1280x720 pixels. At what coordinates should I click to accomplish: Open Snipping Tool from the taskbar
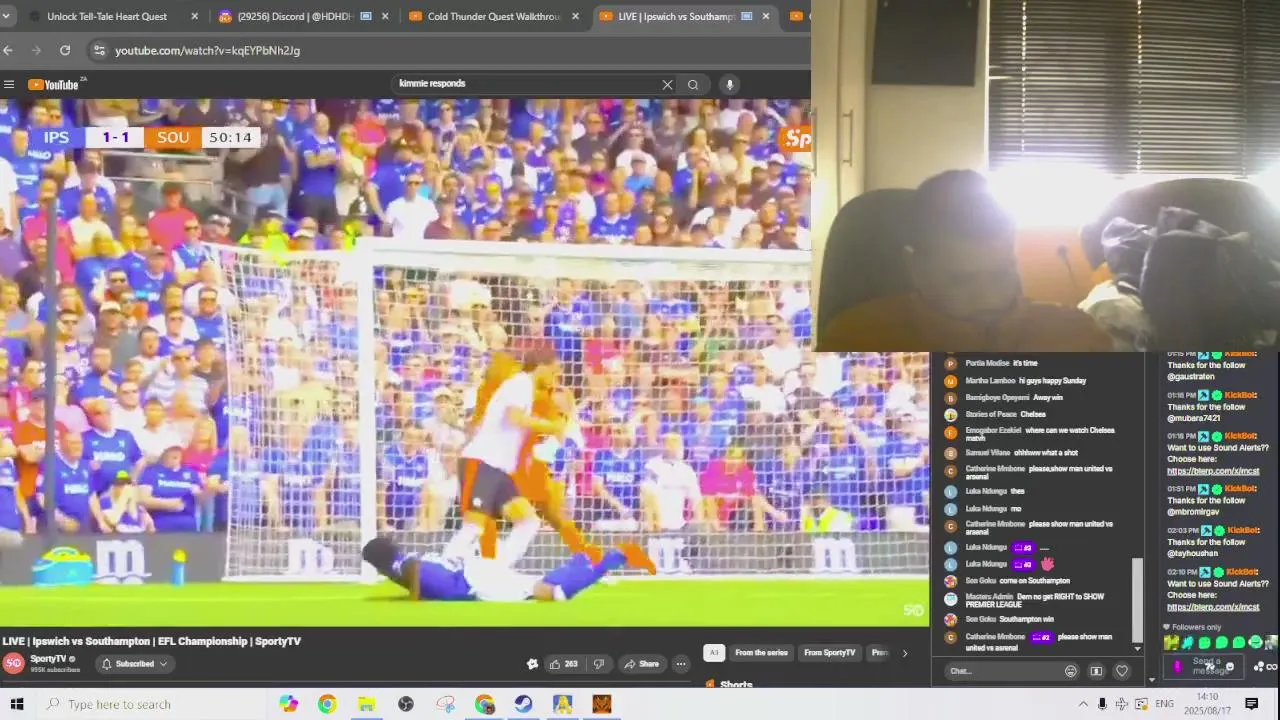445,704
